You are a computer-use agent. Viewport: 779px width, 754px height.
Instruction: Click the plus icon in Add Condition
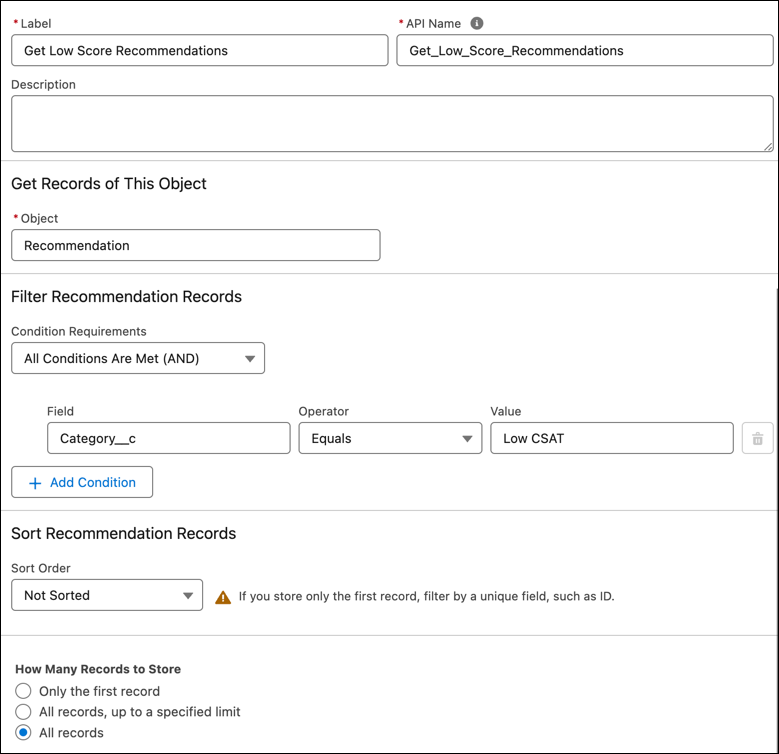pos(35,483)
